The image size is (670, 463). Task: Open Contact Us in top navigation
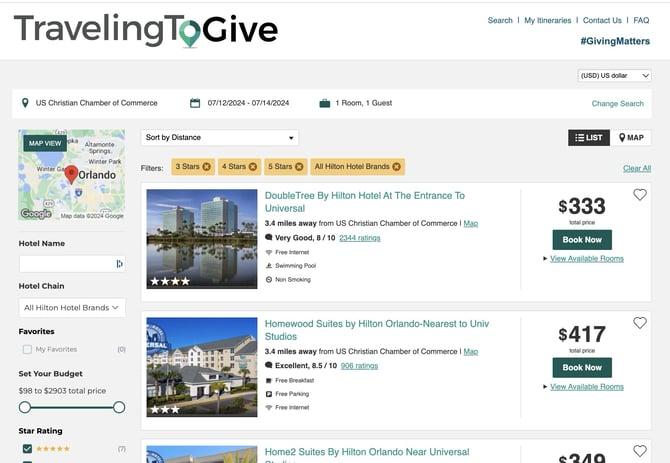(602, 21)
